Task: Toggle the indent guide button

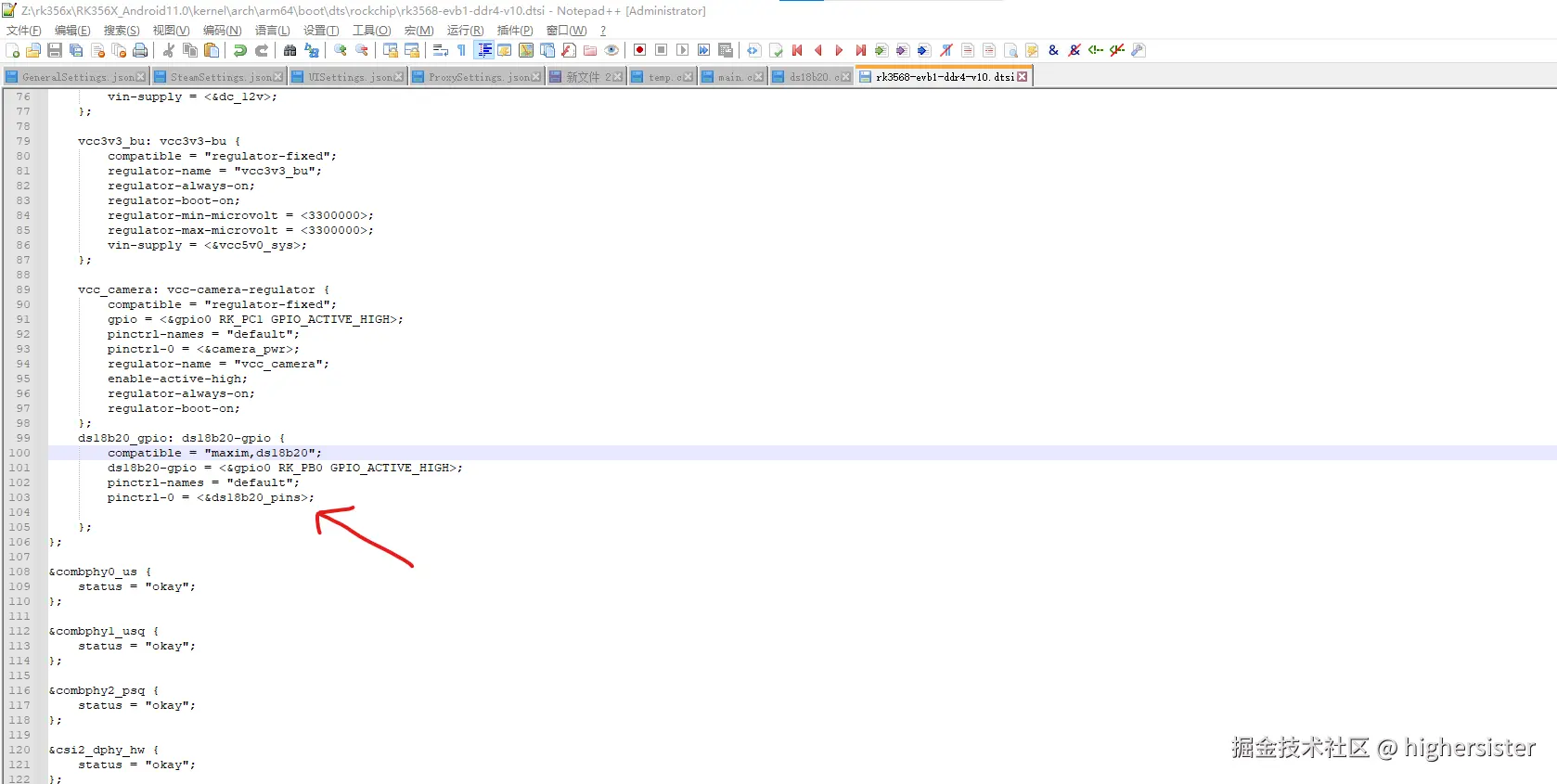Action: pyautogui.click(x=483, y=50)
